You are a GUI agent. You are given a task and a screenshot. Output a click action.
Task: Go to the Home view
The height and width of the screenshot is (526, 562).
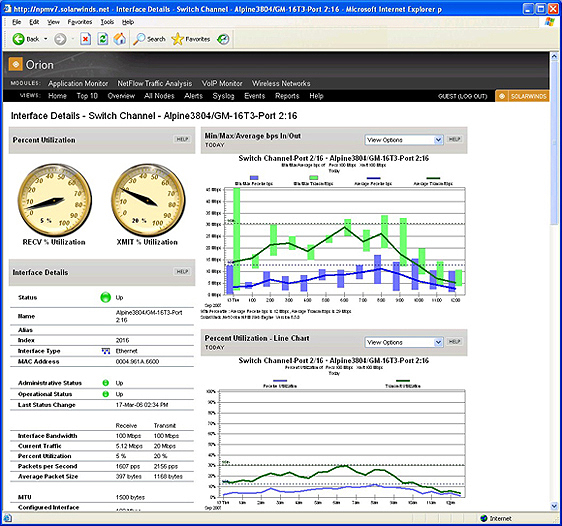(57, 96)
